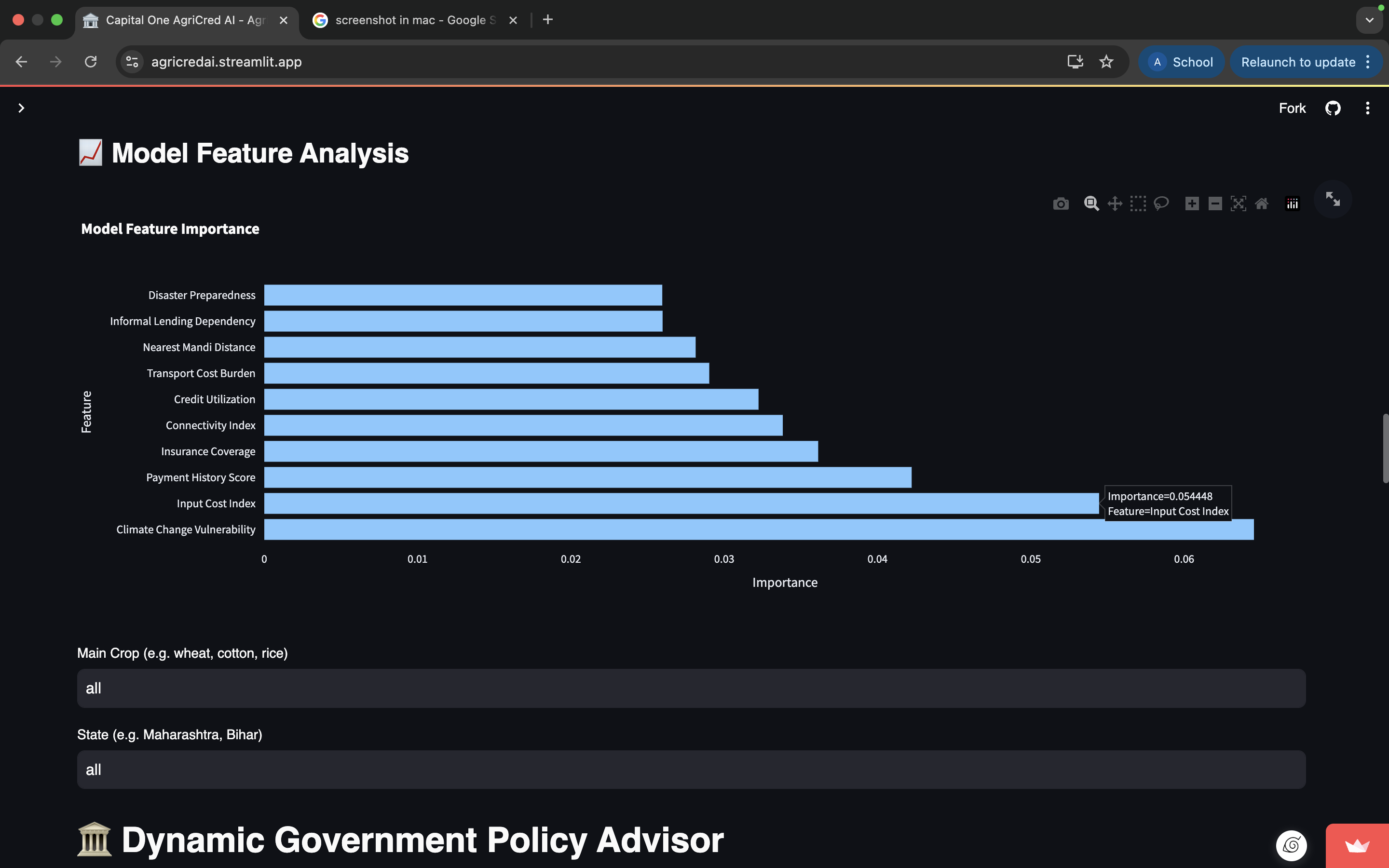
Task: Open Streamlit app three-dot menu
Action: [x=1367, y=108]
